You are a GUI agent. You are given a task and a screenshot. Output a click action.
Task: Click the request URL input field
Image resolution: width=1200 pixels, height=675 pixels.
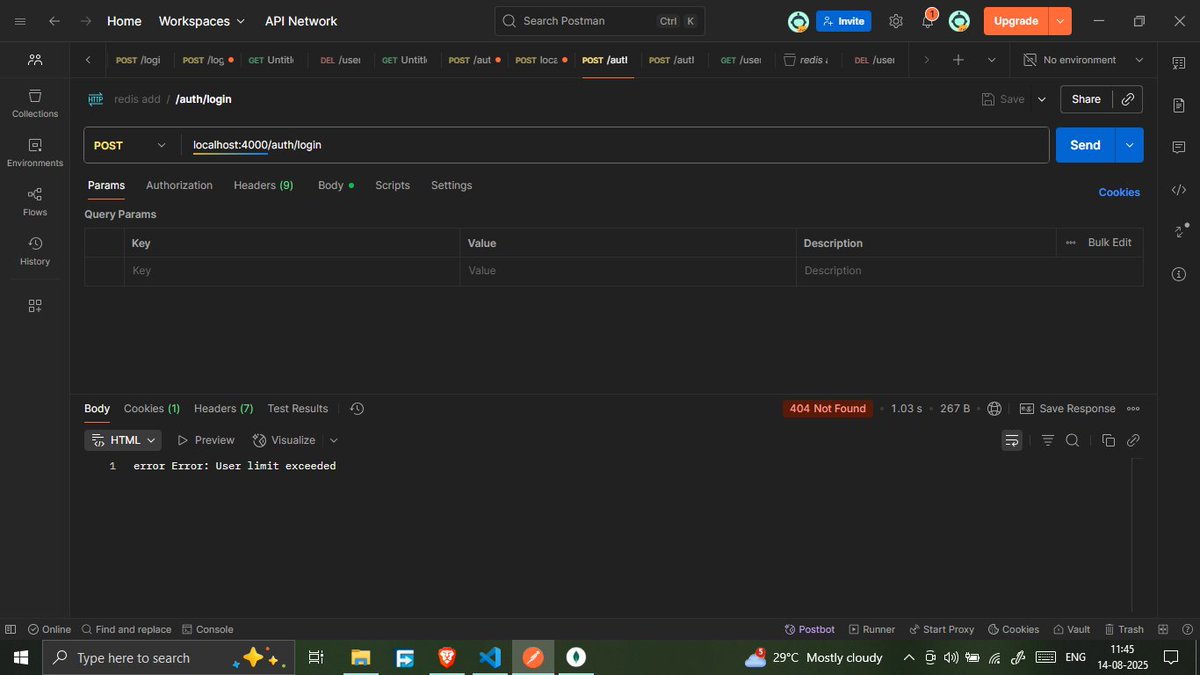point(615,145)
